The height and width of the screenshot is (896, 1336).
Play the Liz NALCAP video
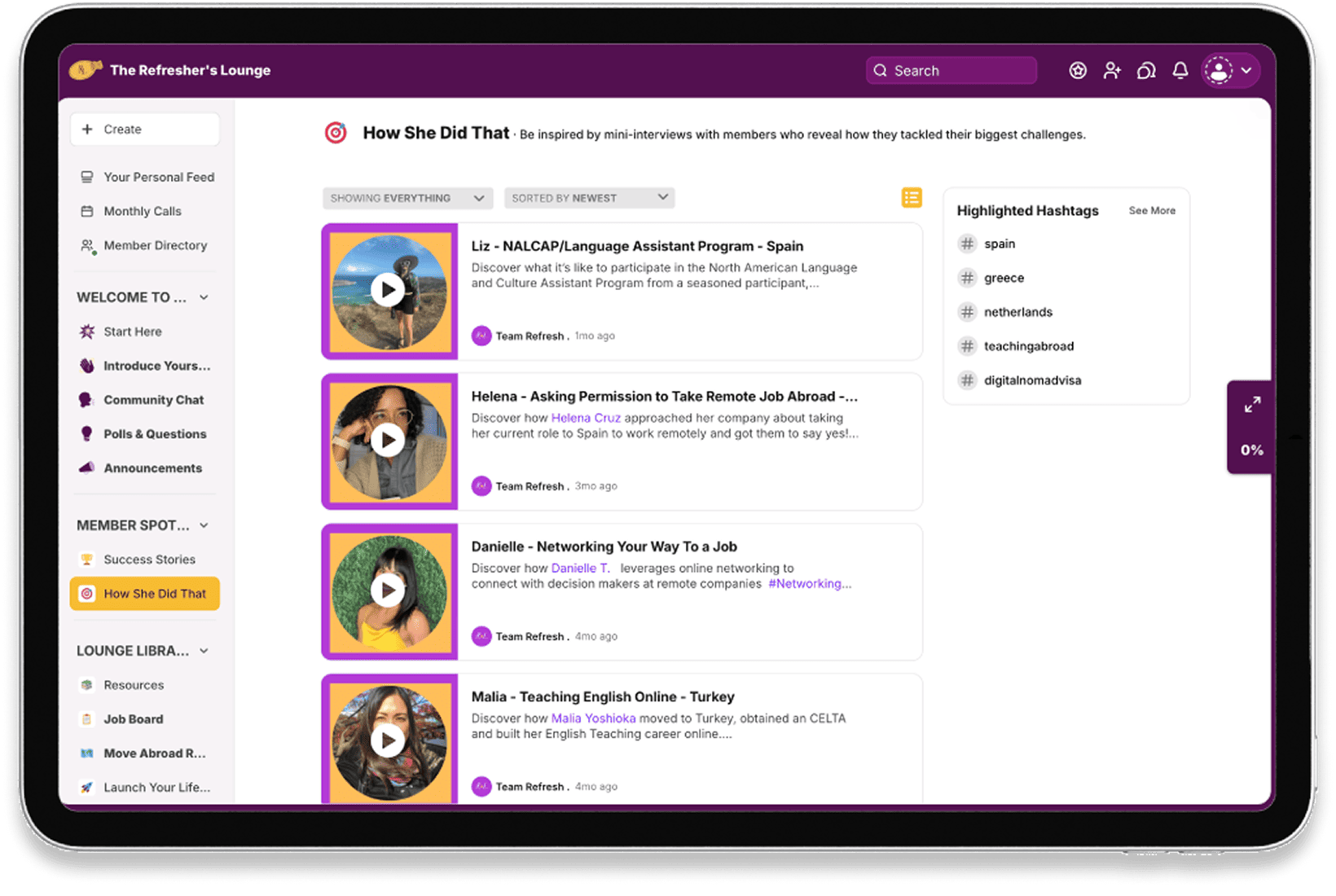[388, 290]
